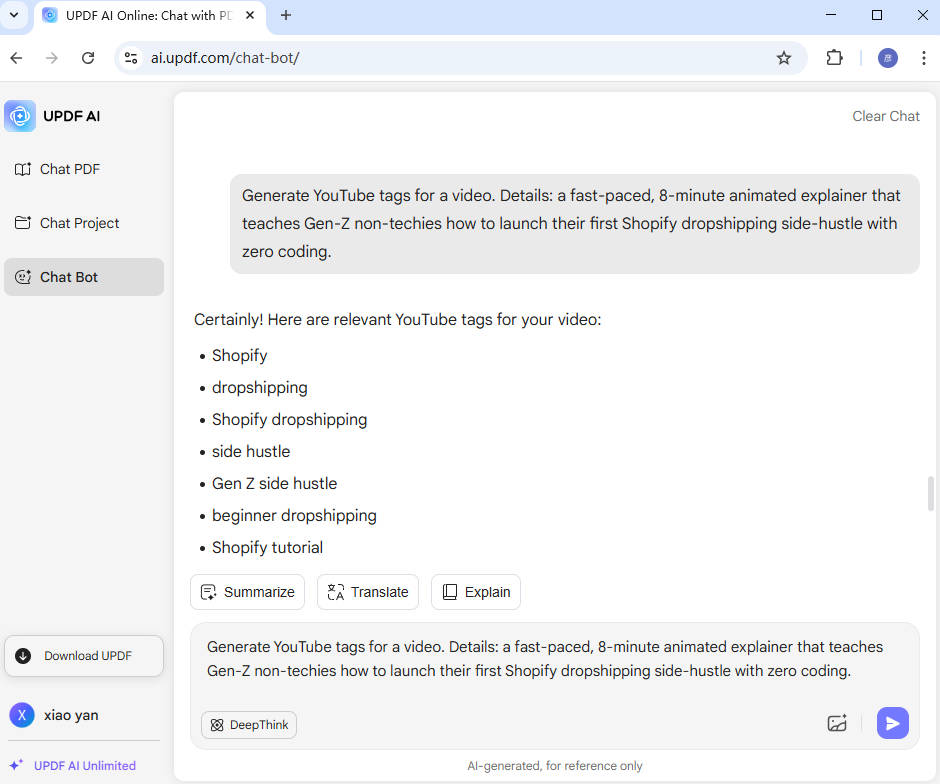940x784 pixels.
Task: Click the UPDF AI logo icon
Action: [20, 116]
